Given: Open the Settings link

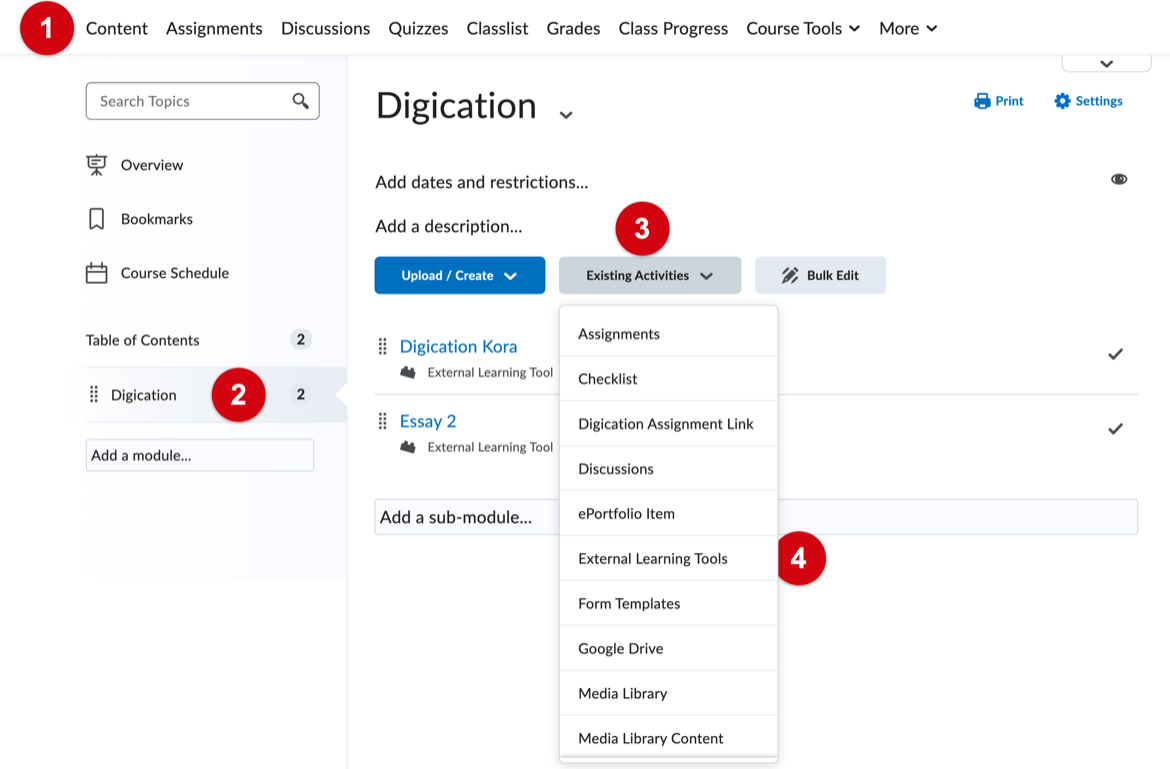Looking at the screenshot, I should [1088, 101].
